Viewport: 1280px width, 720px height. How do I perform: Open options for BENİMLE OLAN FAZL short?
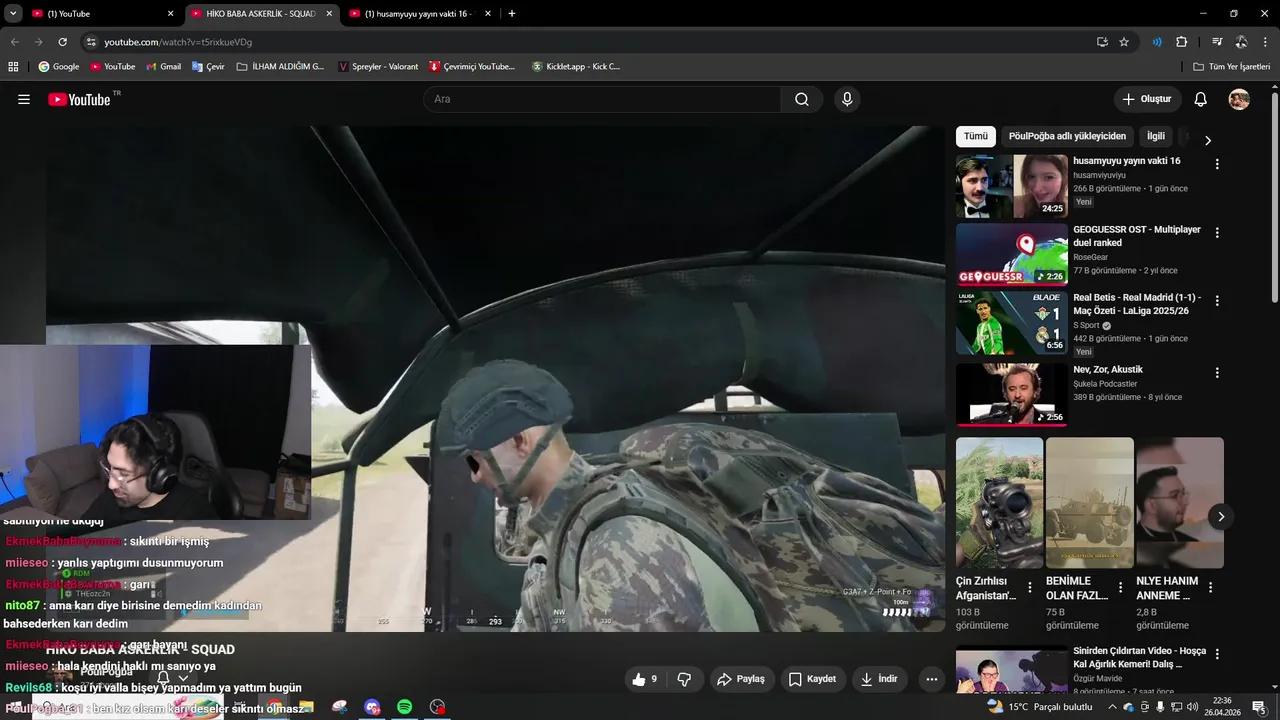1120,588
